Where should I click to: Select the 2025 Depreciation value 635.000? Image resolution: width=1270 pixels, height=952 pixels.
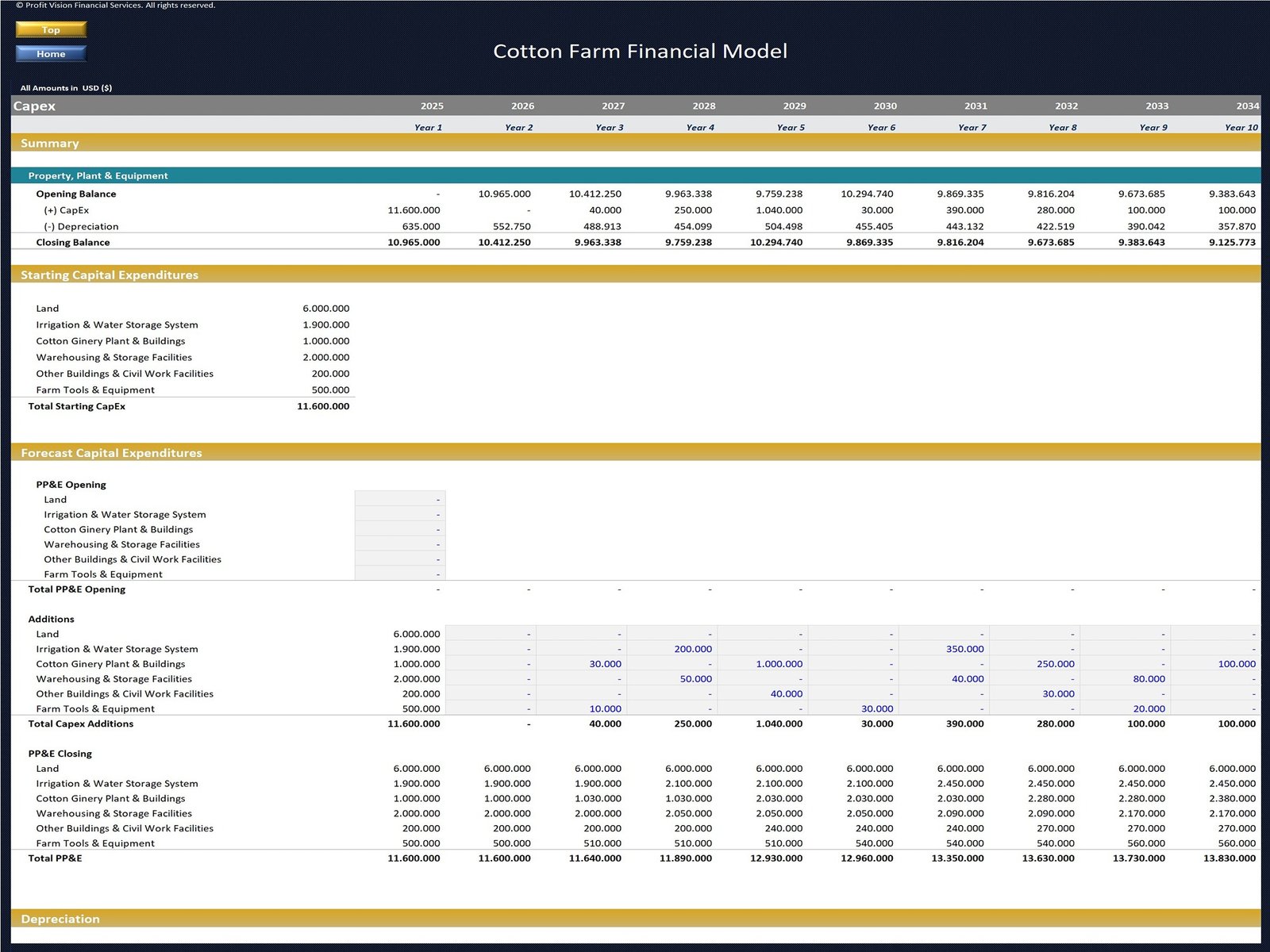tap(421, 227)
